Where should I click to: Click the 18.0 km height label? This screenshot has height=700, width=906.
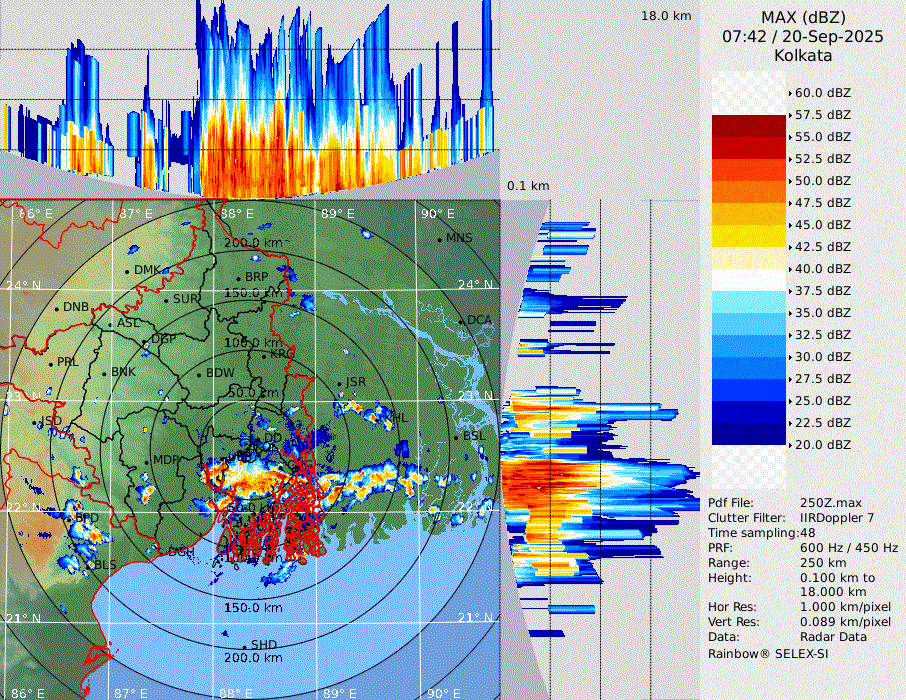(666, 16)
